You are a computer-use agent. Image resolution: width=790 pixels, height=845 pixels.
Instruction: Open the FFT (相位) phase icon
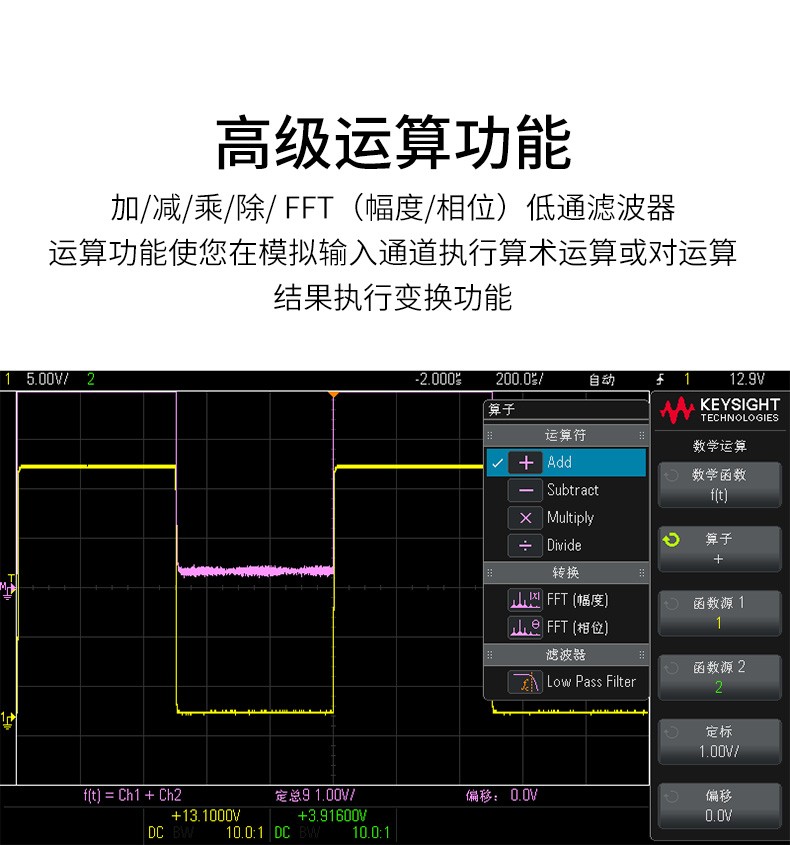coord(525,627)
